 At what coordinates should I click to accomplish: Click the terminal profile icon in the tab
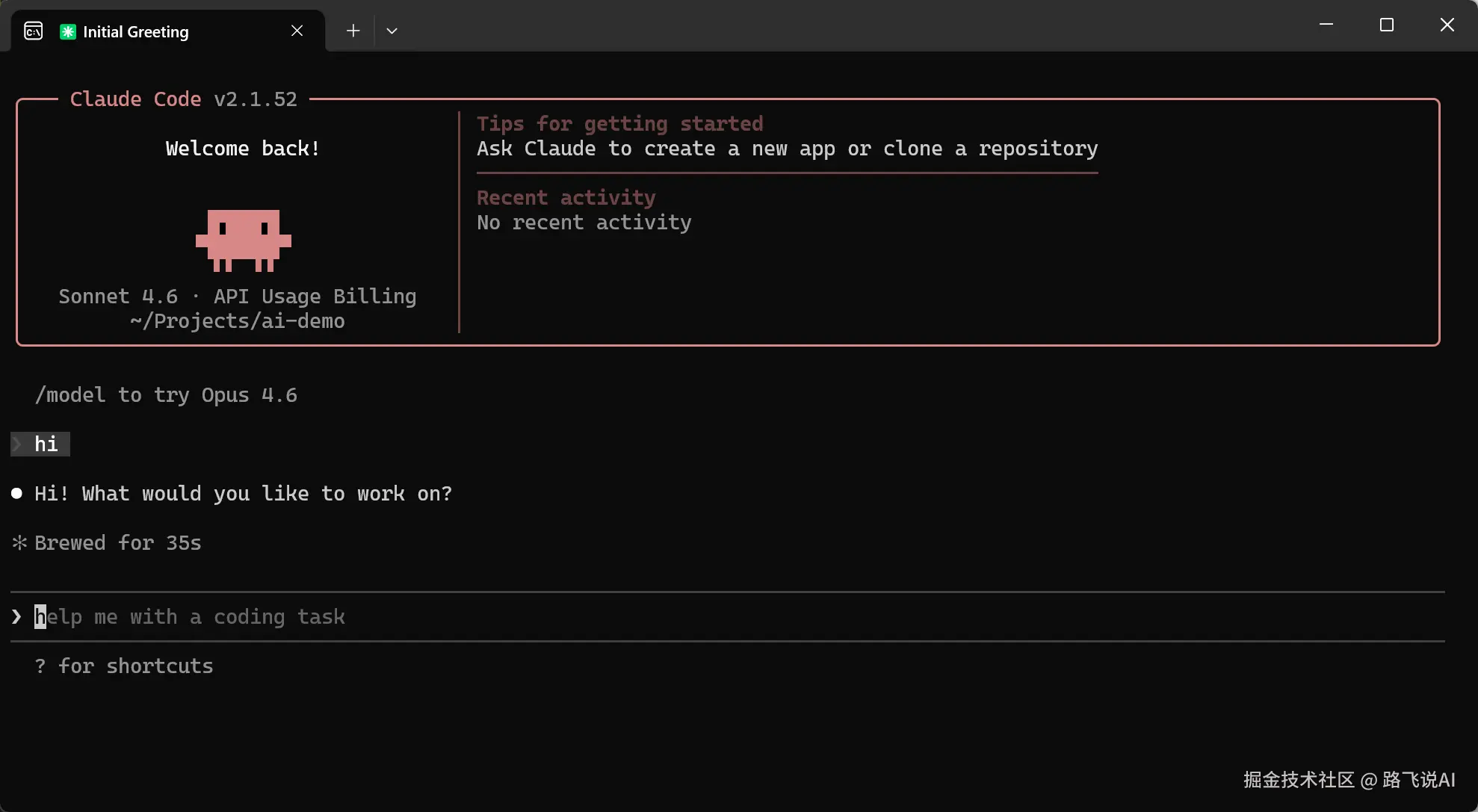pyautogui.click(x=34, y=31)
